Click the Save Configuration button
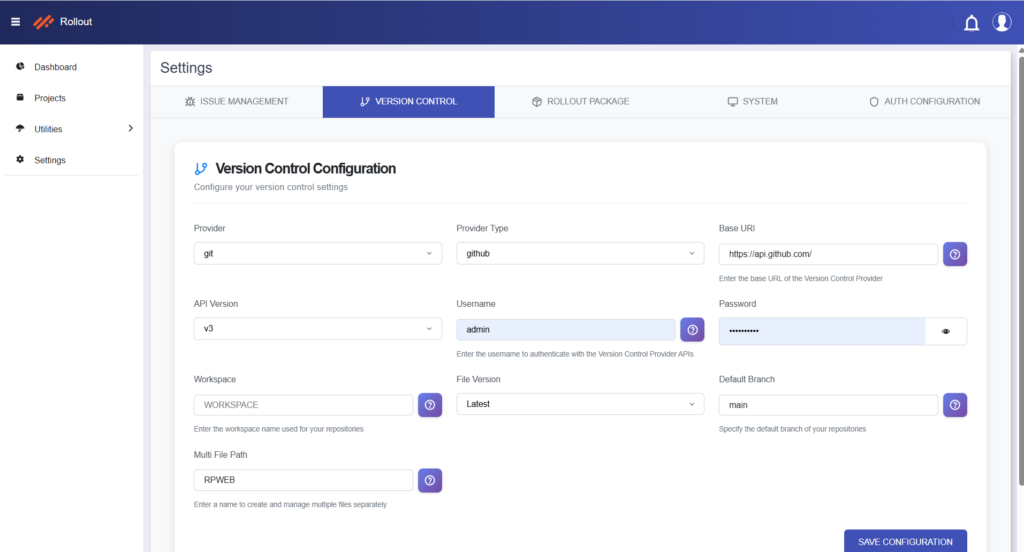Screen dimensions: 1024x552 click(x=905, y=542)
